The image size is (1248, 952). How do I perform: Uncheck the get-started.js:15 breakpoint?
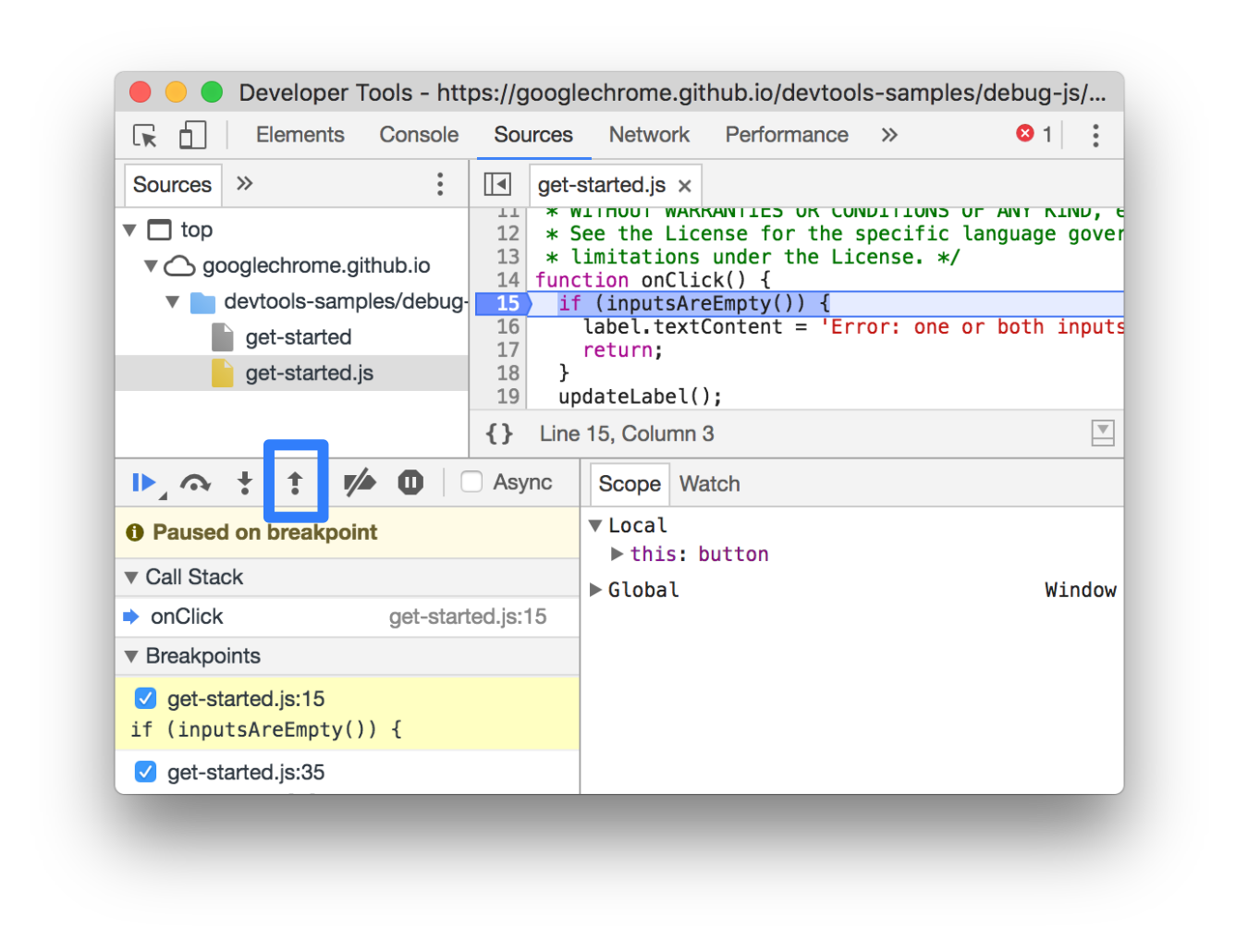(146, 698)
